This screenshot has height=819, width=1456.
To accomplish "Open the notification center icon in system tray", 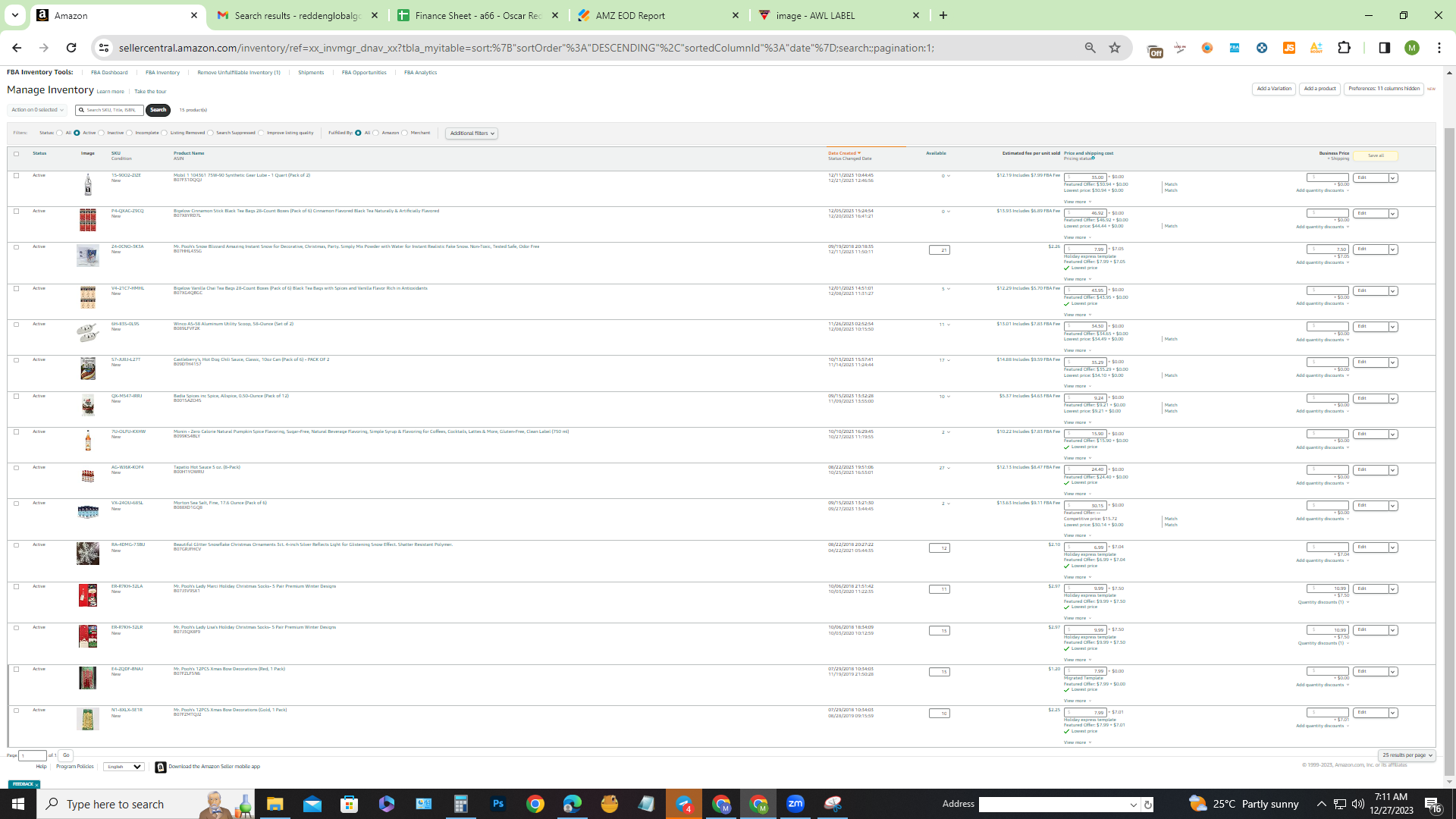I will [1432, 804].
